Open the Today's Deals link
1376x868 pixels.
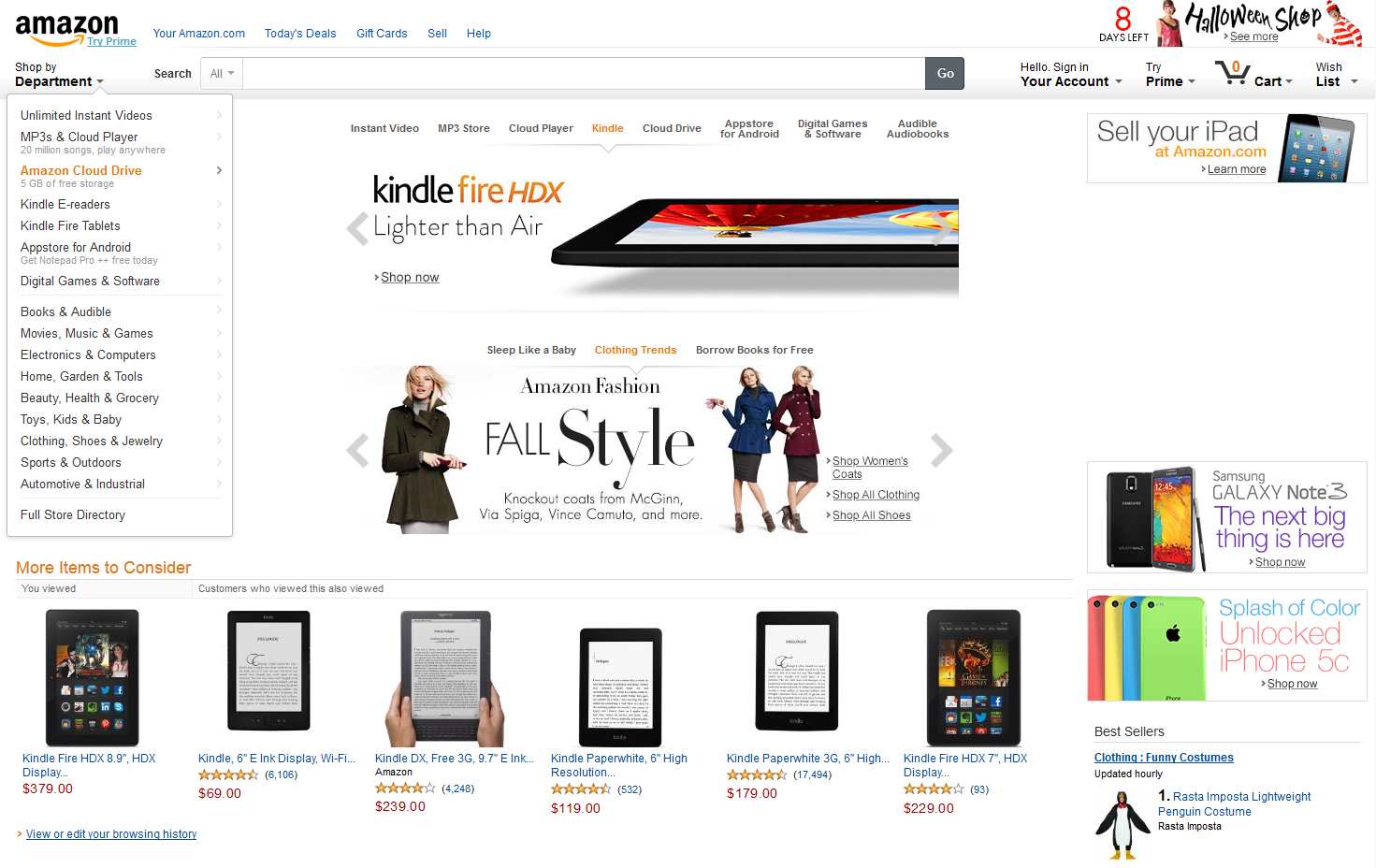pyautogui.click(x=300, y=33)
